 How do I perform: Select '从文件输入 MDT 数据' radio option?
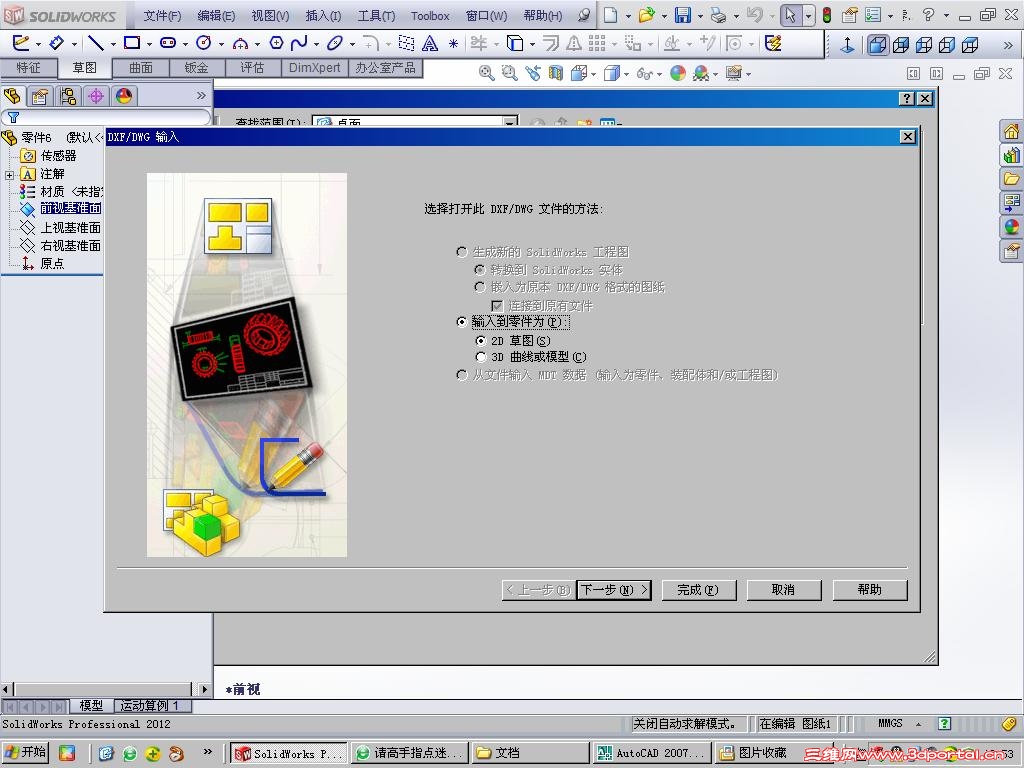coord(462,375)
